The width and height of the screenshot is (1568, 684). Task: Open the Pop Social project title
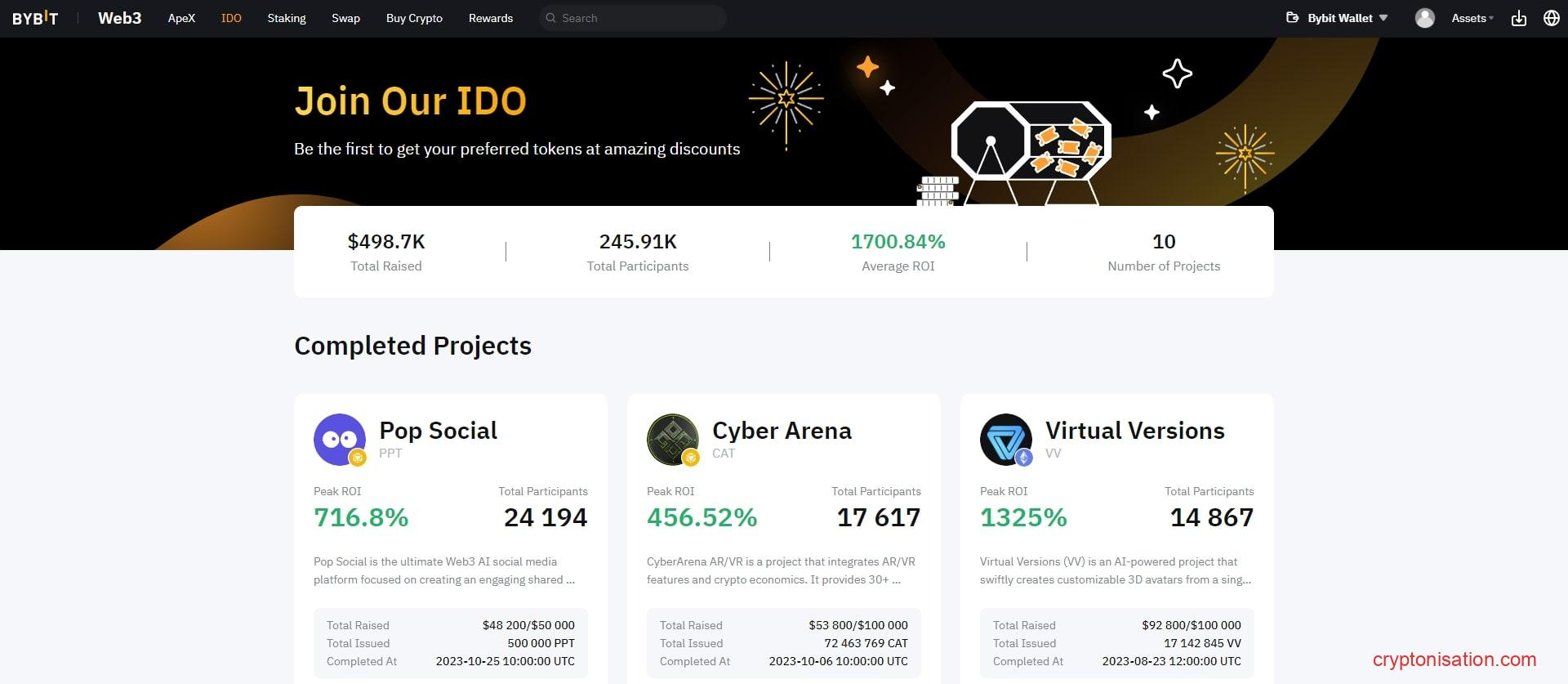438,431
